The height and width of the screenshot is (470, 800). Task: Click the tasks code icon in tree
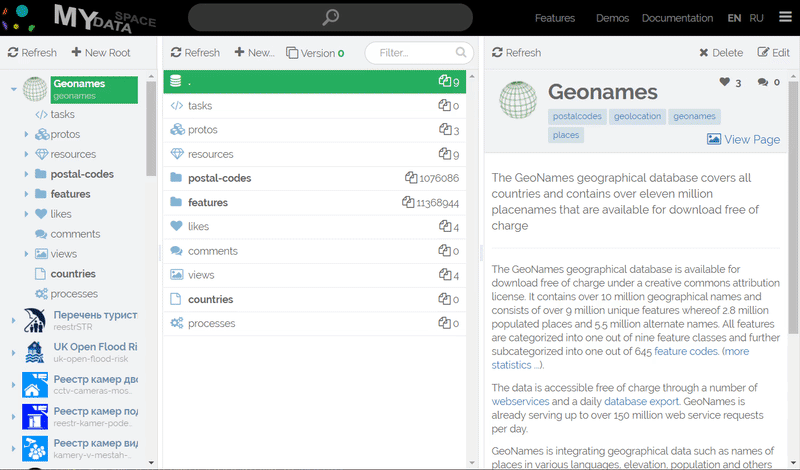(41, 114)
